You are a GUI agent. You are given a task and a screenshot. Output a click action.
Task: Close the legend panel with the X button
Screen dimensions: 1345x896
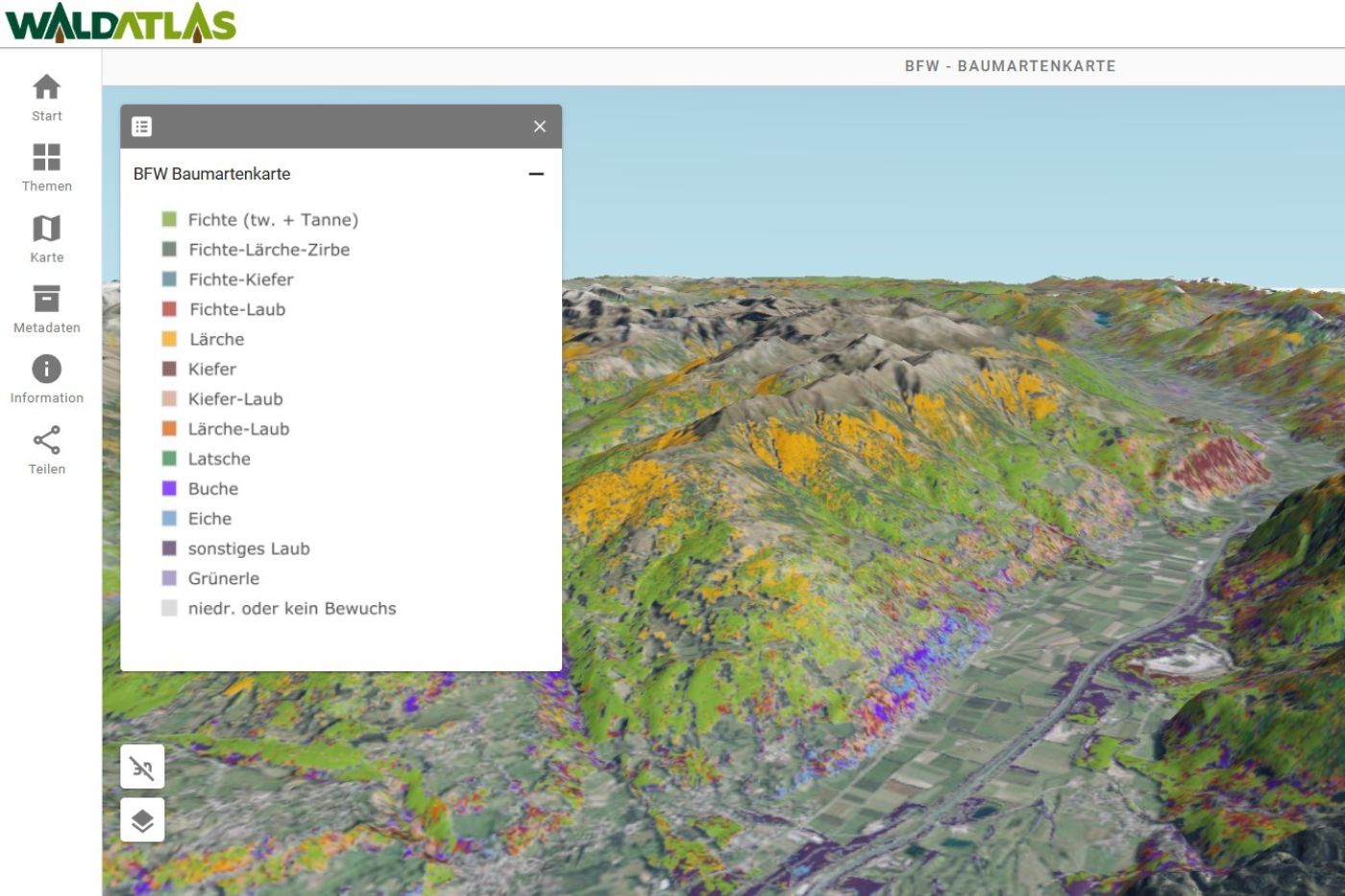coord(539,126)
